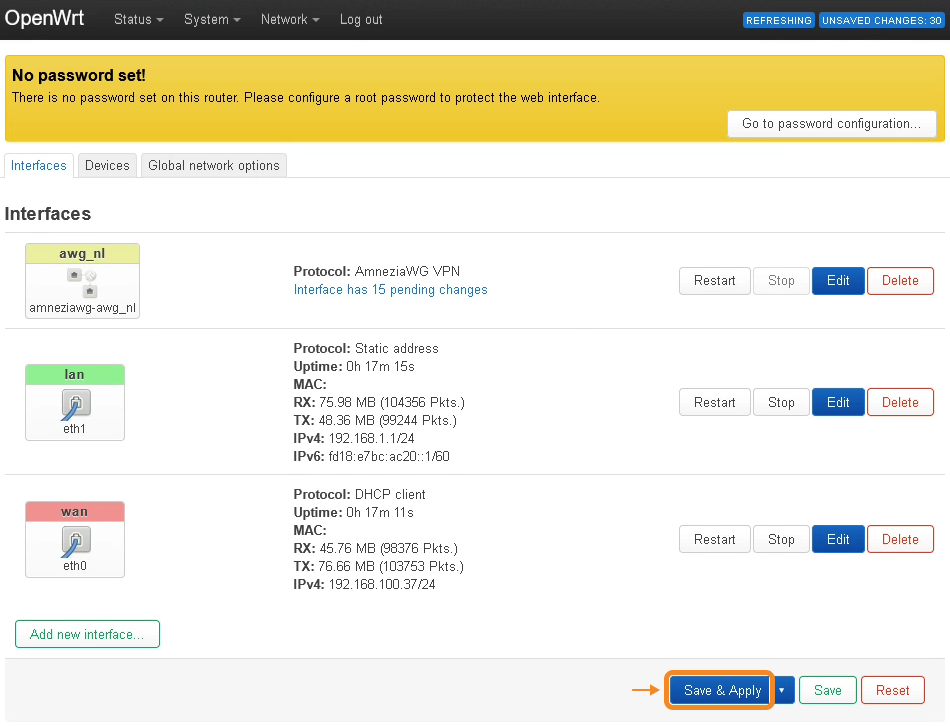Click the OpenWrt logo

coord(45,19)
